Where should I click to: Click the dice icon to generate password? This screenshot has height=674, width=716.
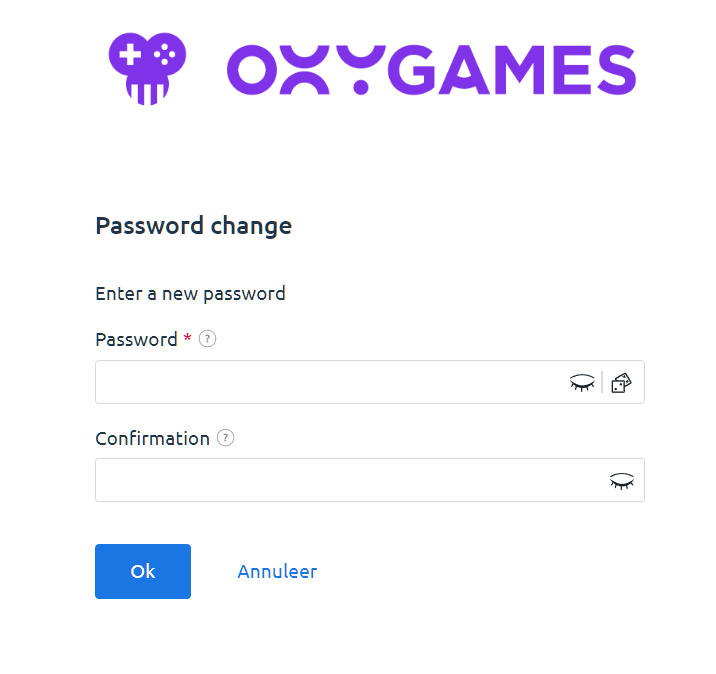pos(622,382)
